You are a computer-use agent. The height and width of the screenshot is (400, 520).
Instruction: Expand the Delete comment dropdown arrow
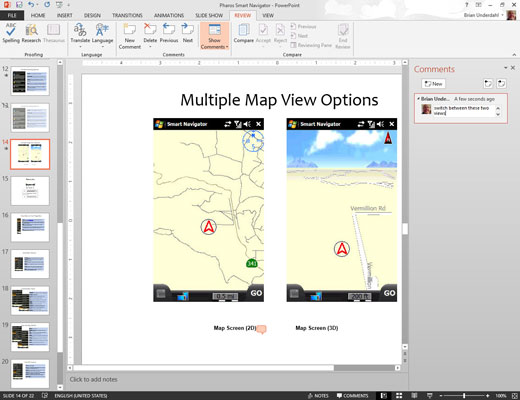(x=150, y=47)
